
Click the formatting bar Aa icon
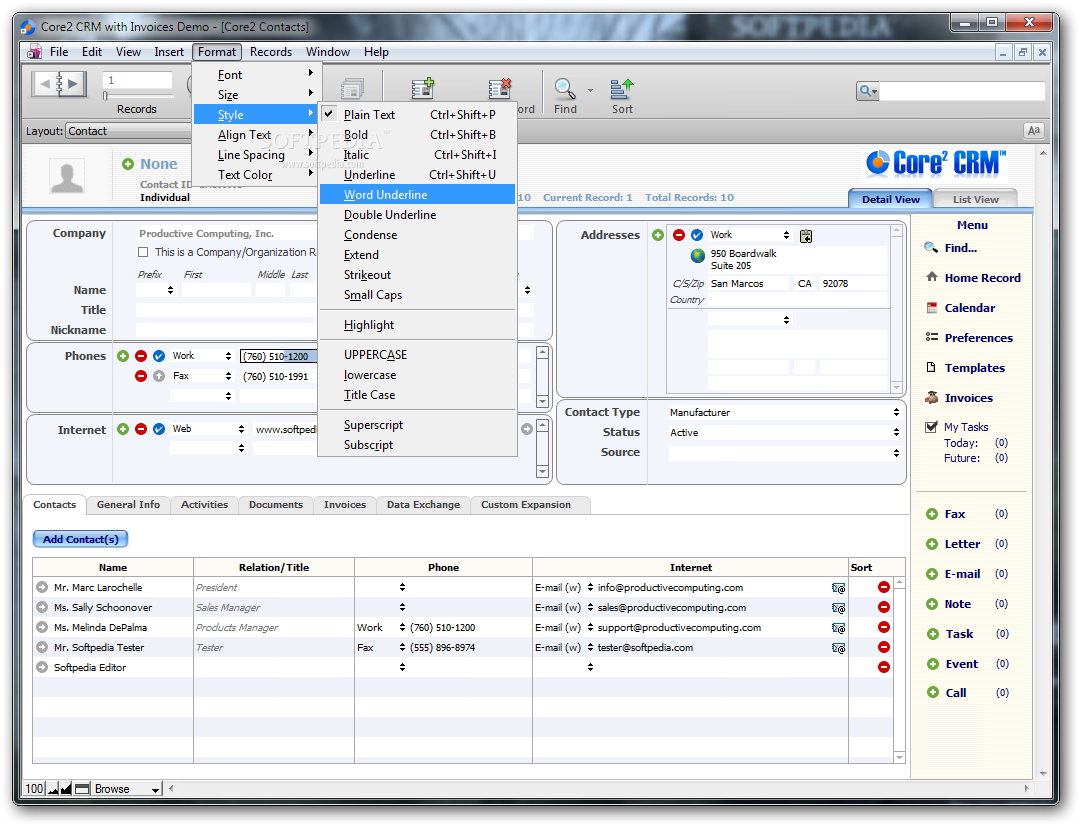tap(1033, 130)
